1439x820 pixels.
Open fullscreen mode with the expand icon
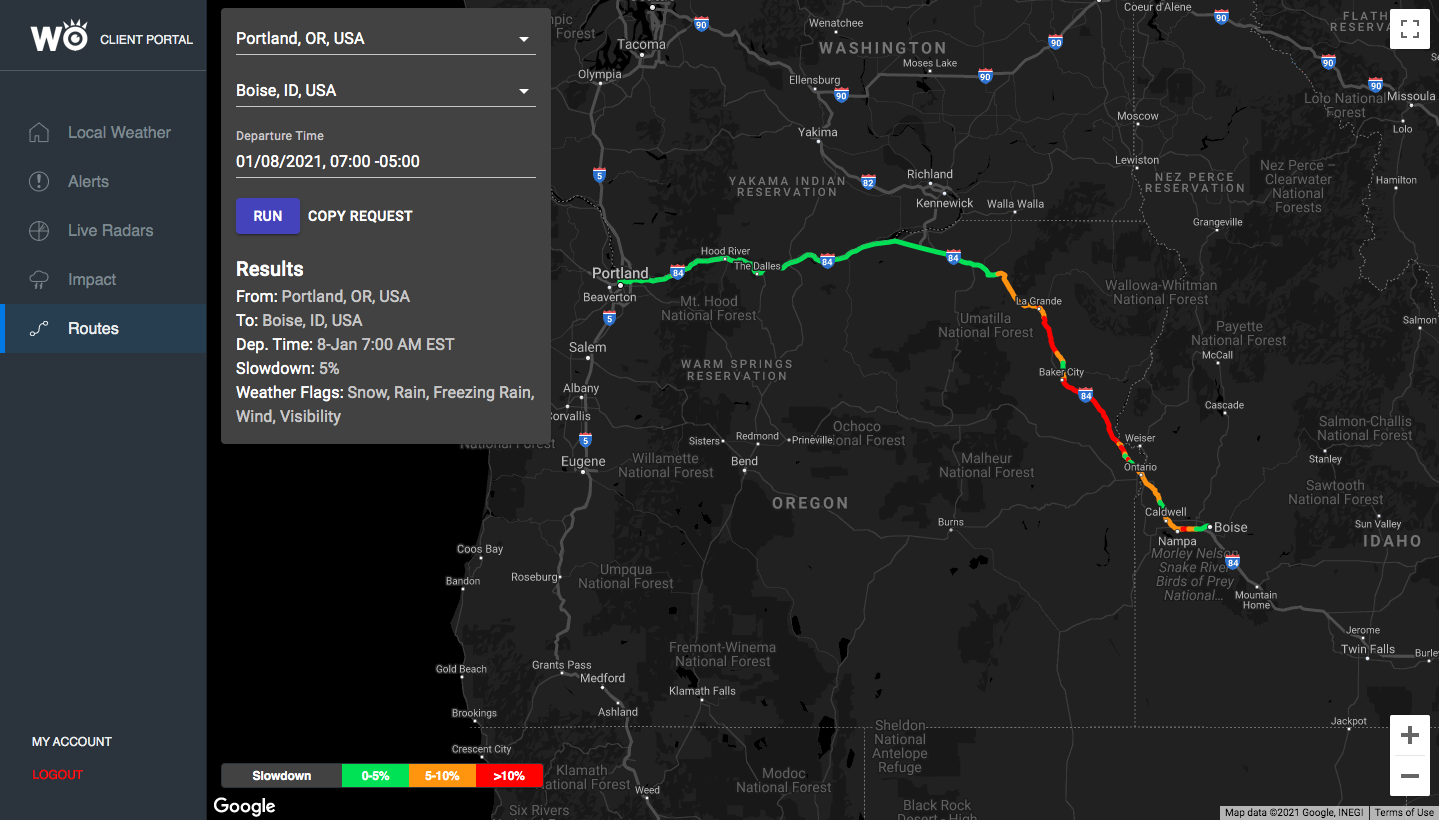(1410, 29)
